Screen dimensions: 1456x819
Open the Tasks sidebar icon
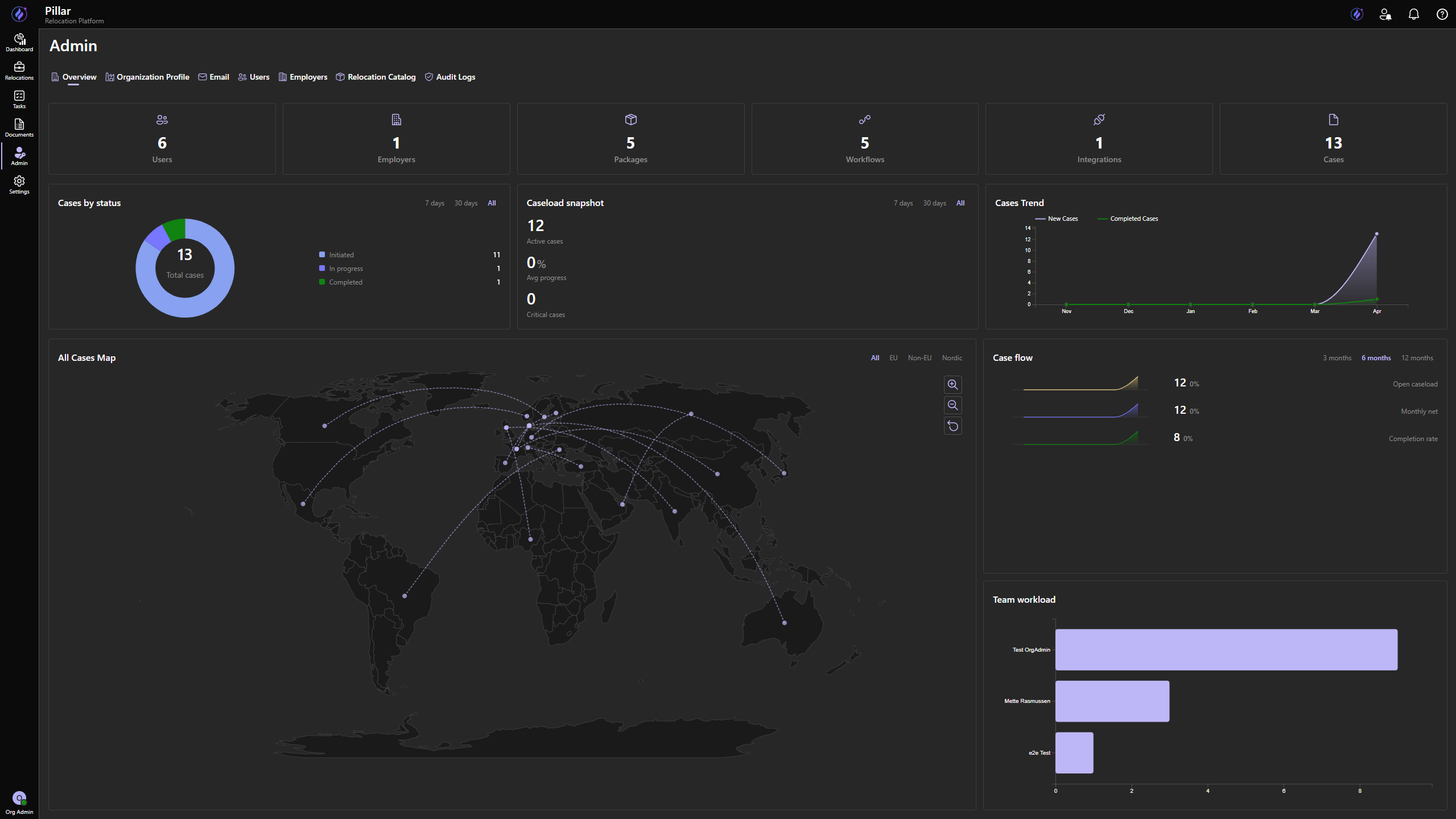[x=19, y=99]
